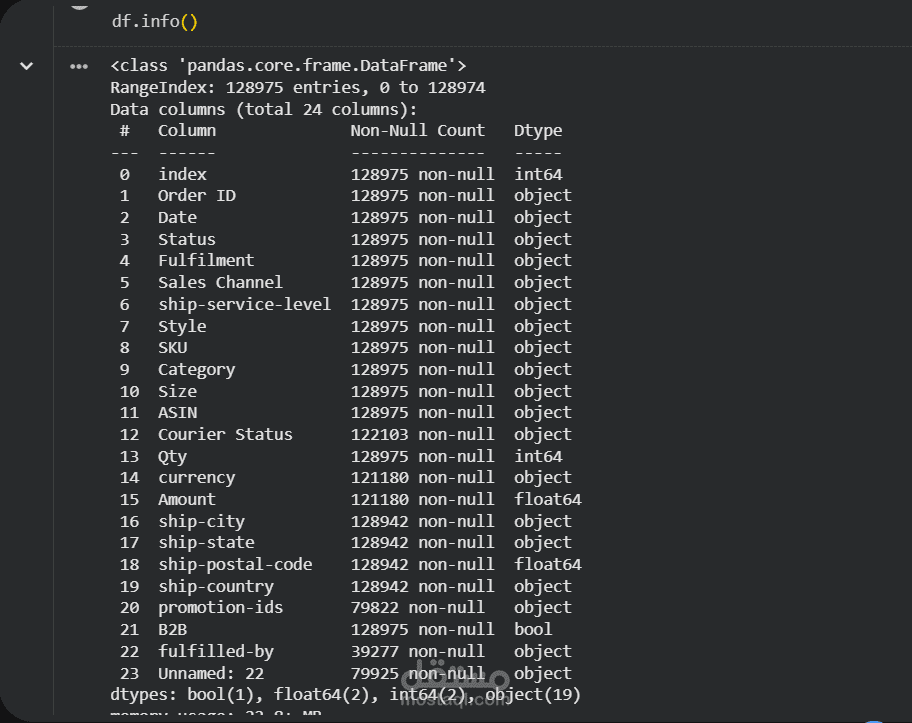Click the 'currency' column name

point(196,478)
